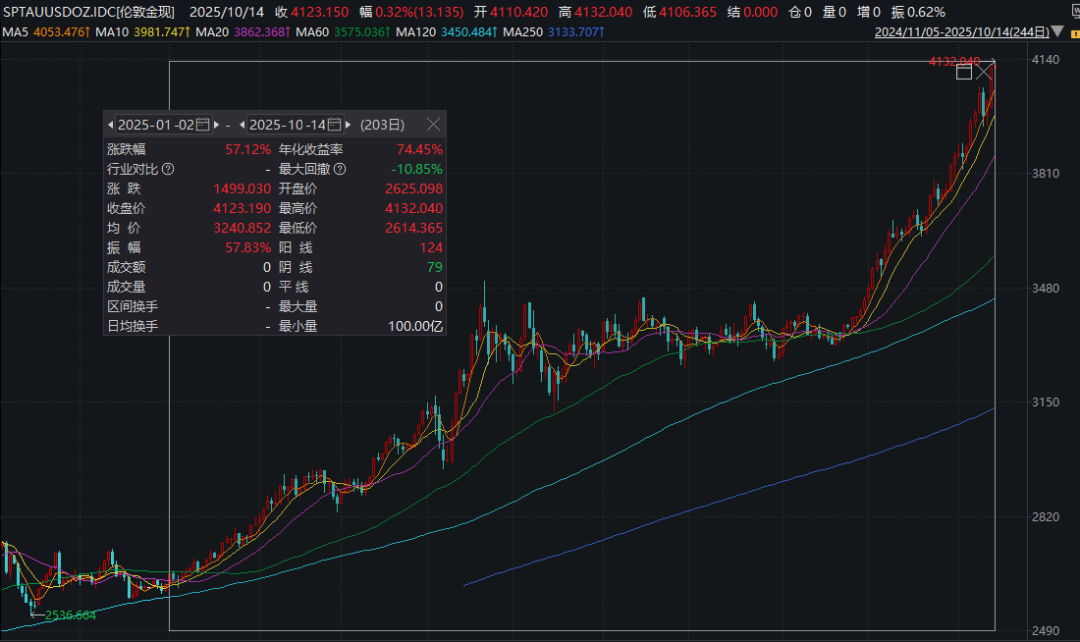Click the 2025-01-02 start date field
This screenshot has height=642, width=1080.
click(x=156, y=125)
